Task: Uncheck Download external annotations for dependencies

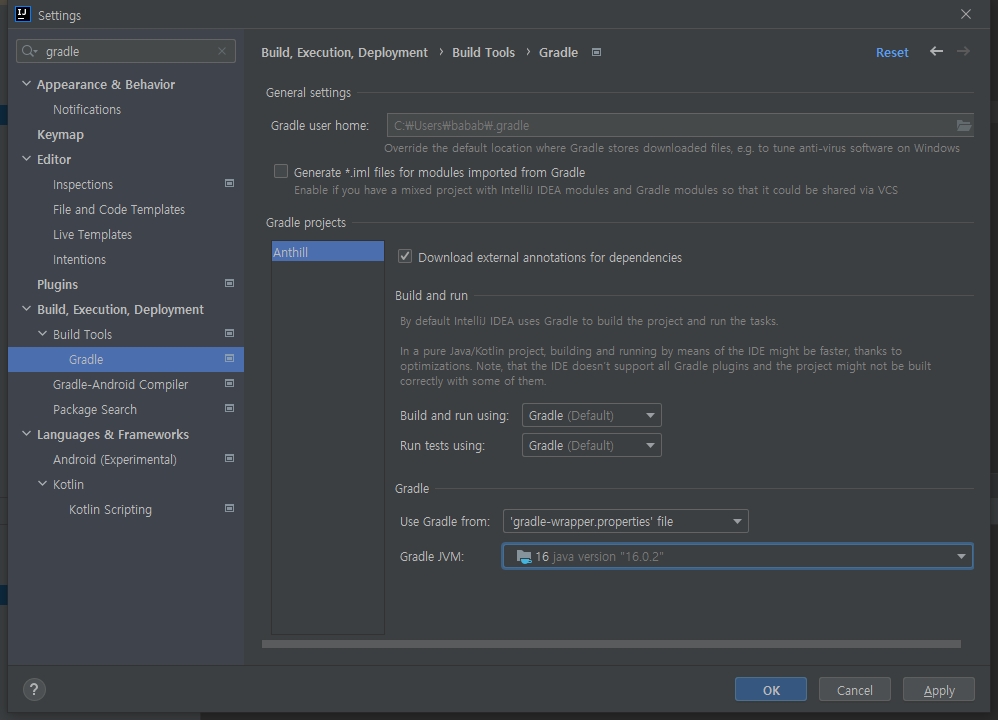Action: tap(405, 257)
